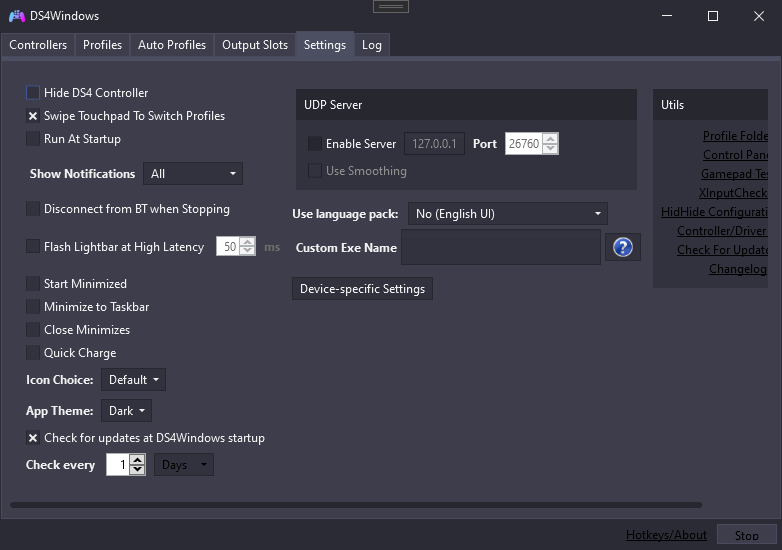Decrease the Check every value

pos(137,469)
